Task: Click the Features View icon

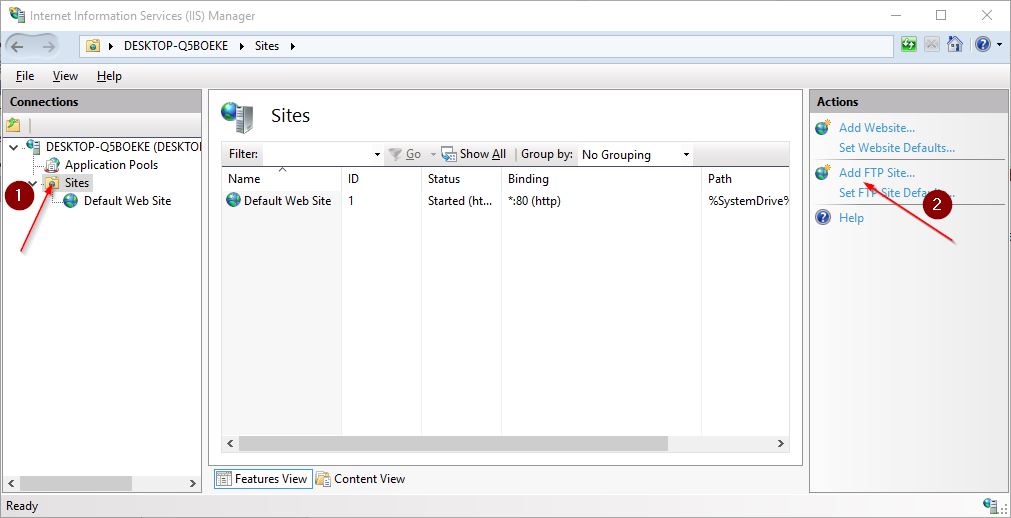Action: point(223,479)
